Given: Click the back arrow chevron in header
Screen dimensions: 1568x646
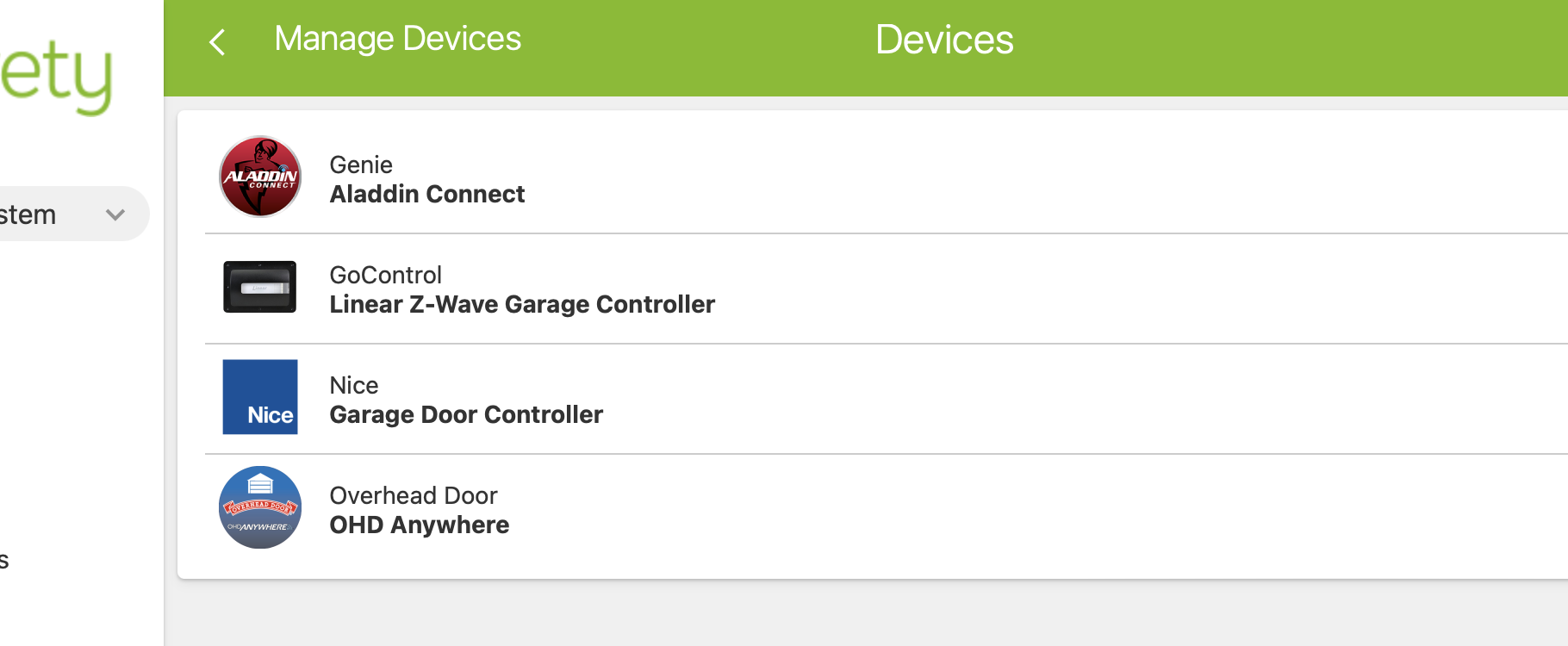Looking at the screenshot, I should [217, 41].
